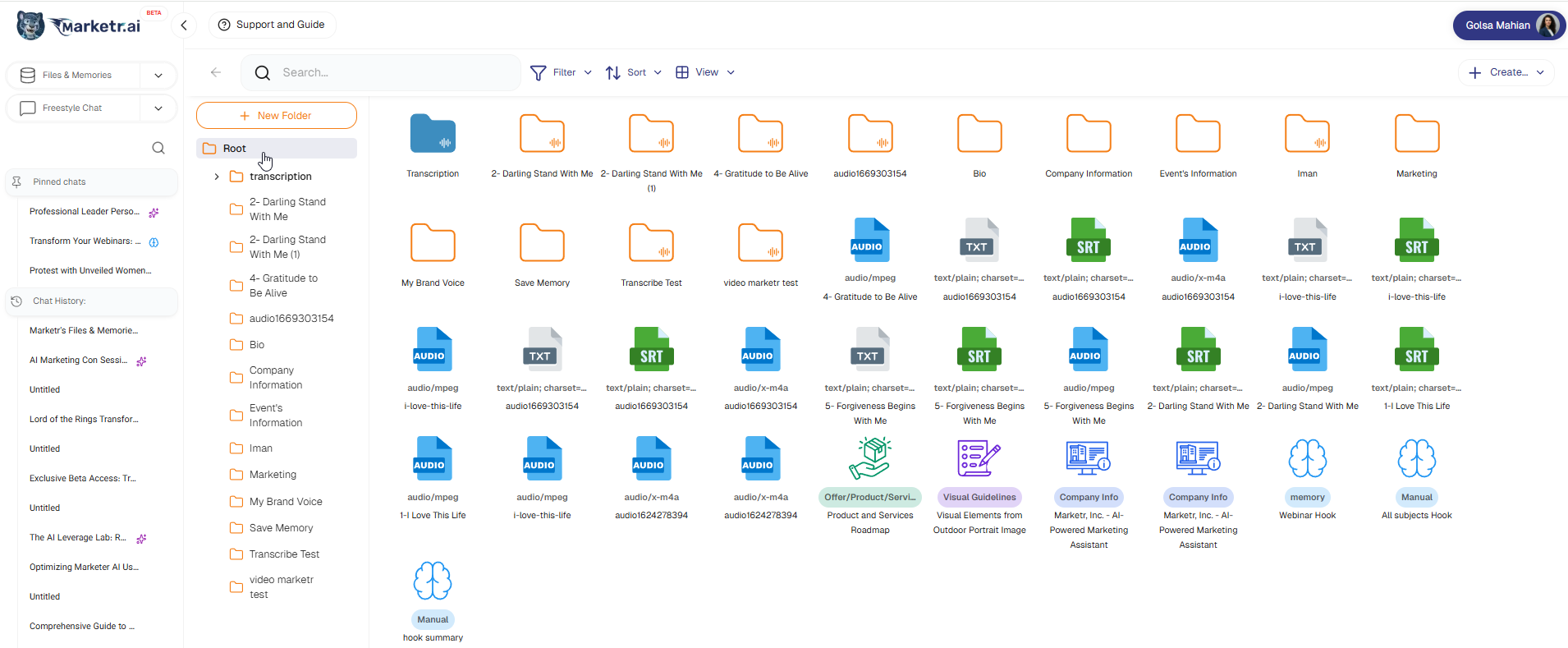Select the Root folder in tree
The width and height of the screenshot is (1568, 648).
[x=276, y=149]
